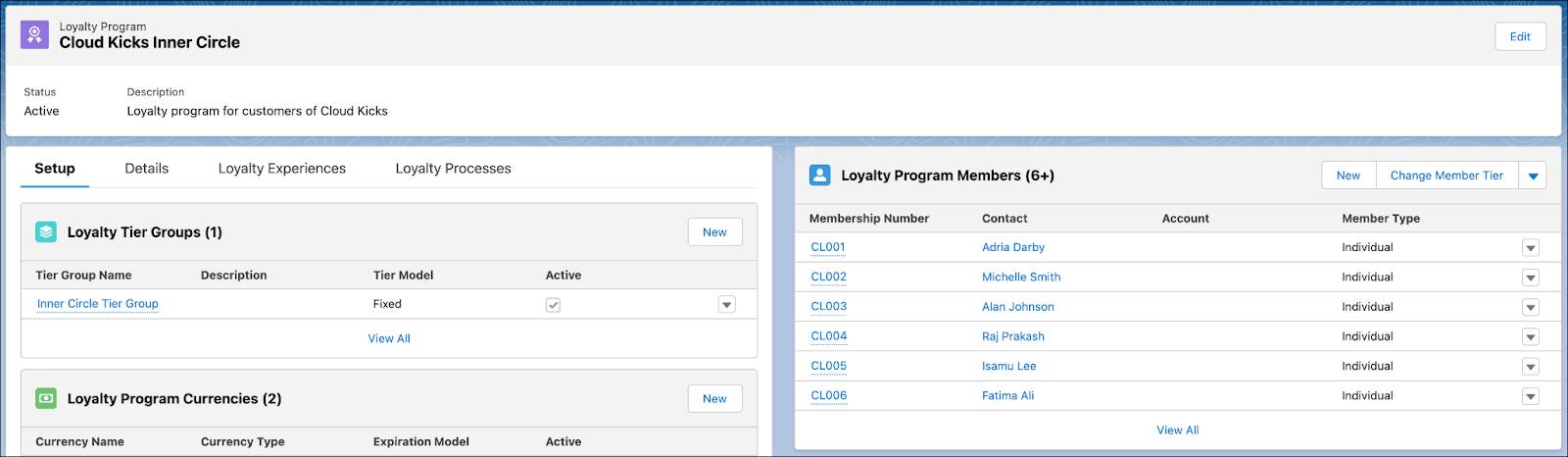Switch to the Setup tab
This screenshot has height=457, width=1568.
coord(55,169)
